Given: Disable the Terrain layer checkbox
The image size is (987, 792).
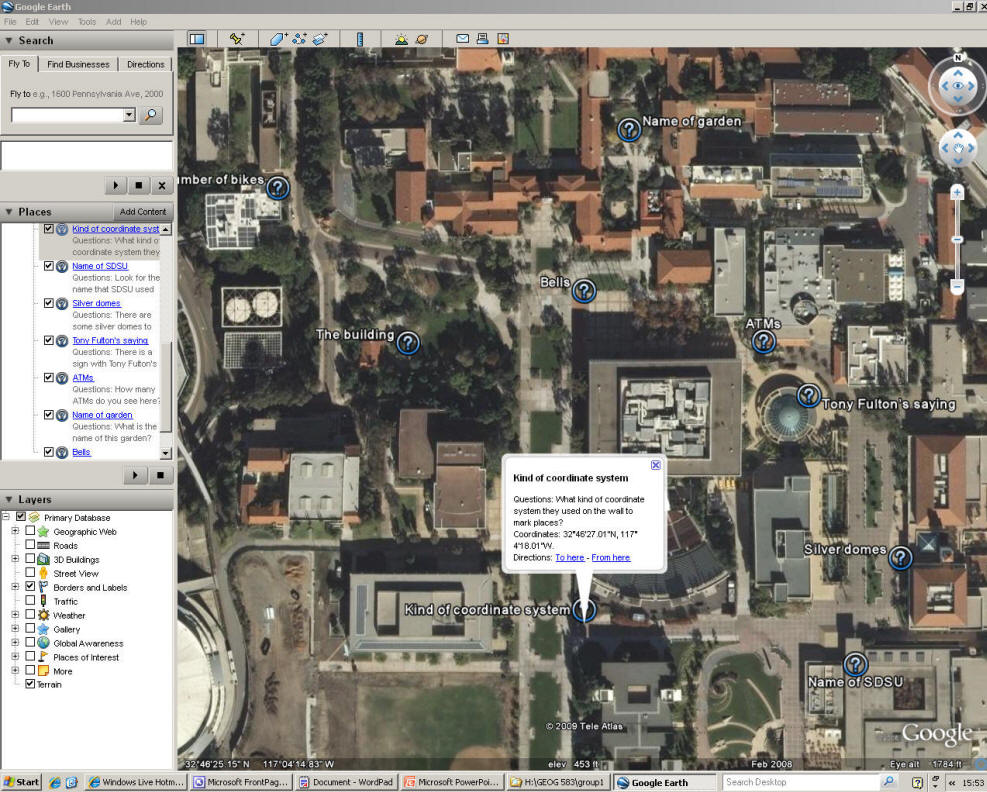Looking at the screenshot, I should click(30, 683).
